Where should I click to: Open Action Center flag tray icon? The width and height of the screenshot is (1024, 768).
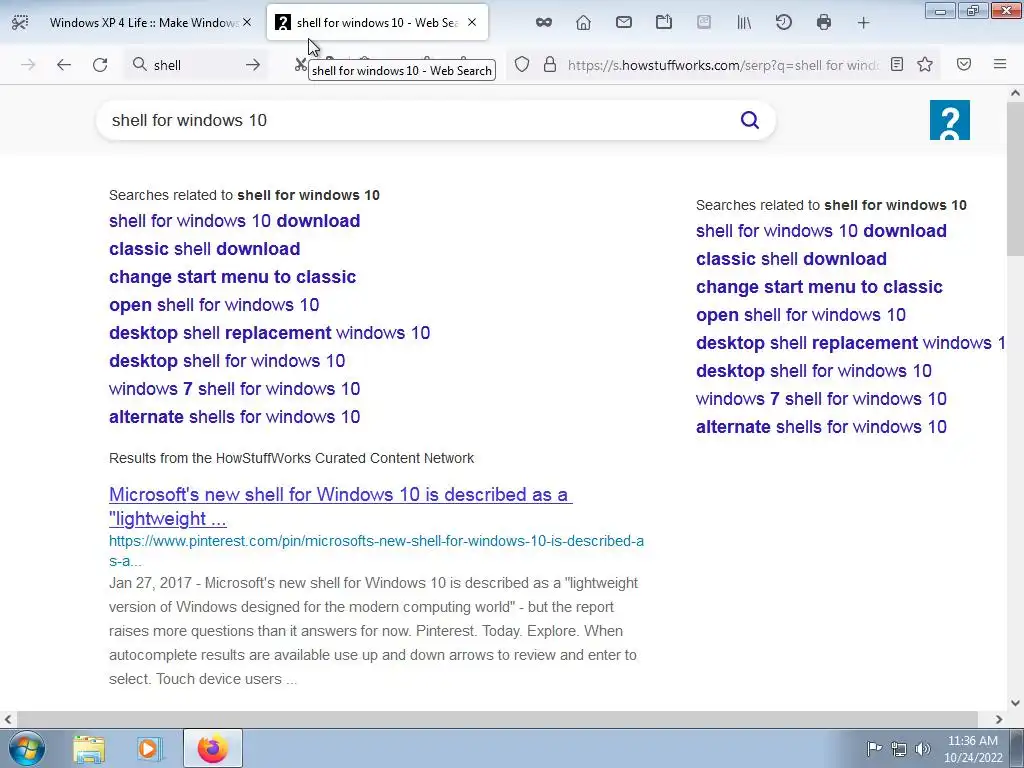[874, 748]
